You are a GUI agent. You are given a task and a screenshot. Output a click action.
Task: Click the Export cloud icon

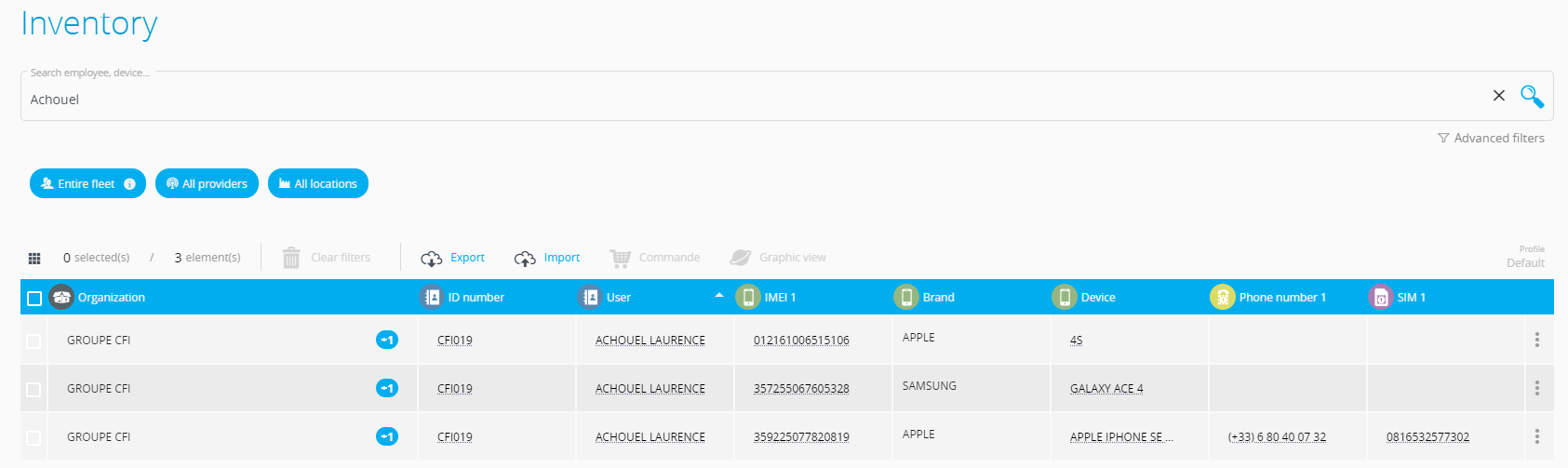point(431,258)
